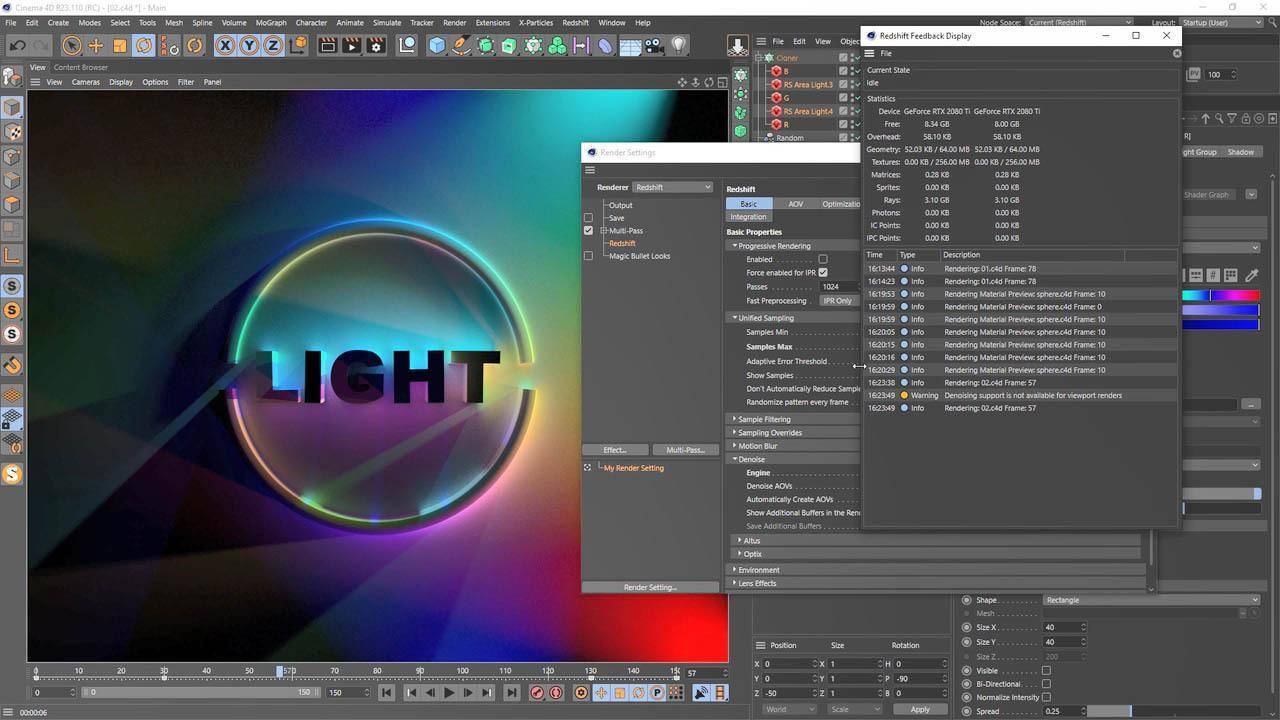The width and height of the screenshot is (1280, 720).
Task: Select Output in Render Settings list
Action: (620, 205)
